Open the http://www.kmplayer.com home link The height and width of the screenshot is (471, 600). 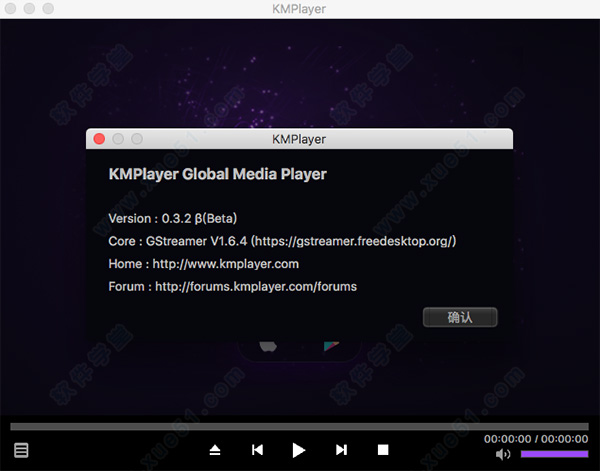pyautogui.click(x=226, y=264)
